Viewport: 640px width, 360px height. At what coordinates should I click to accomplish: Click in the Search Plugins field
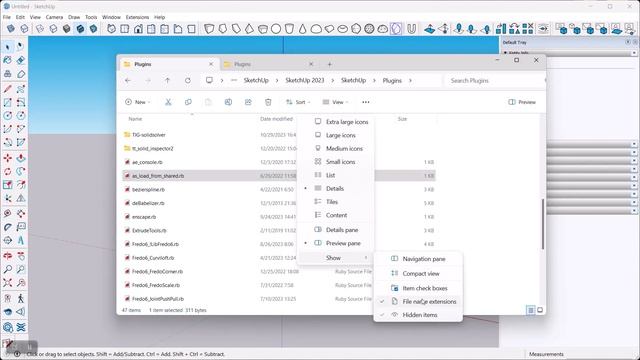pos(494,80)
